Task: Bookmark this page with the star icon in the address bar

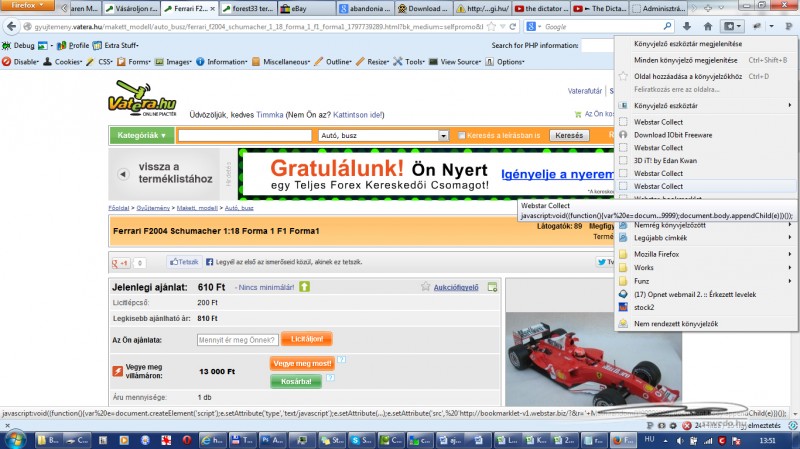Action: (x=491, y=27)
